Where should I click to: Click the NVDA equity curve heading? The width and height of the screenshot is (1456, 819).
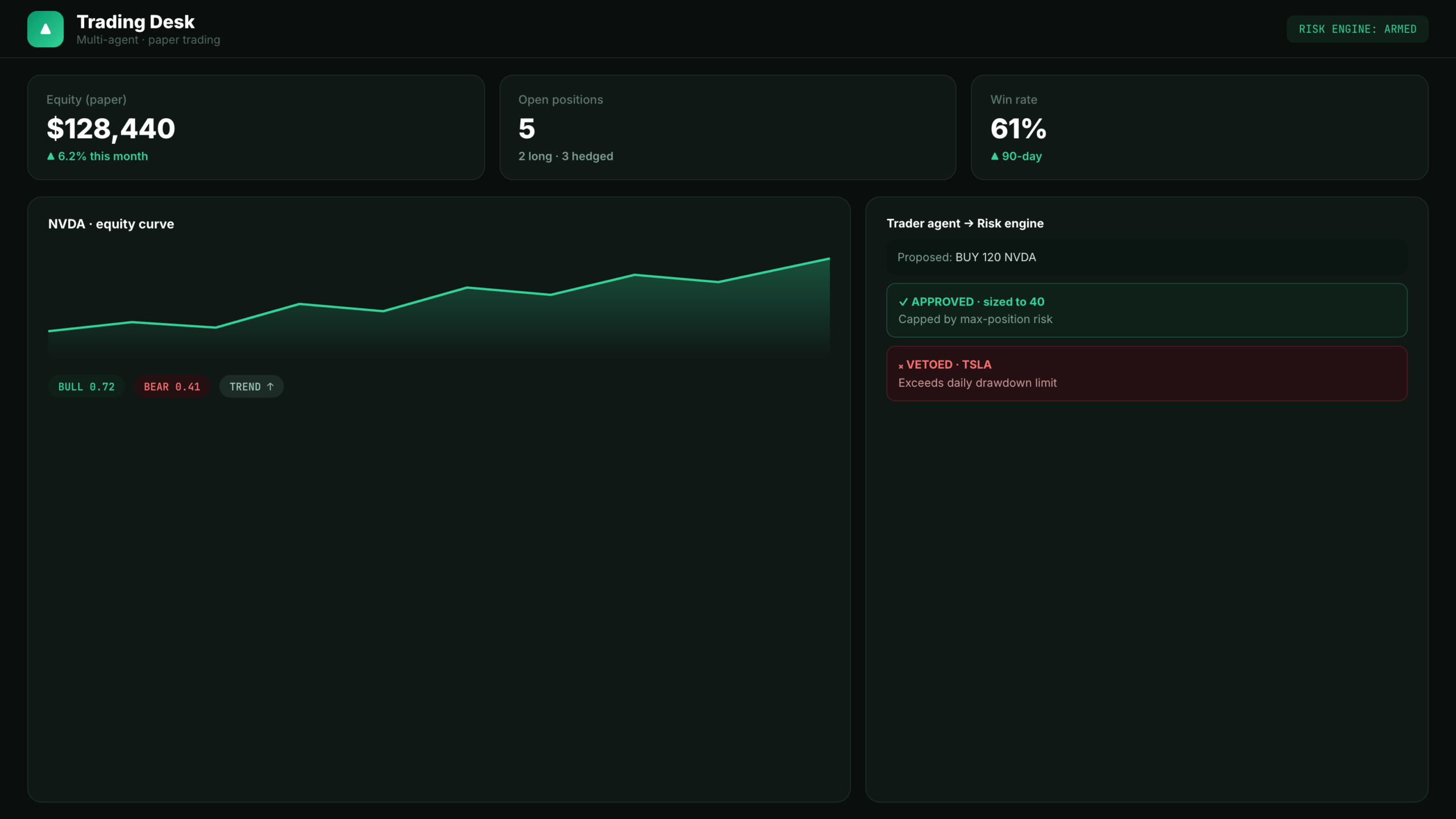111,224
